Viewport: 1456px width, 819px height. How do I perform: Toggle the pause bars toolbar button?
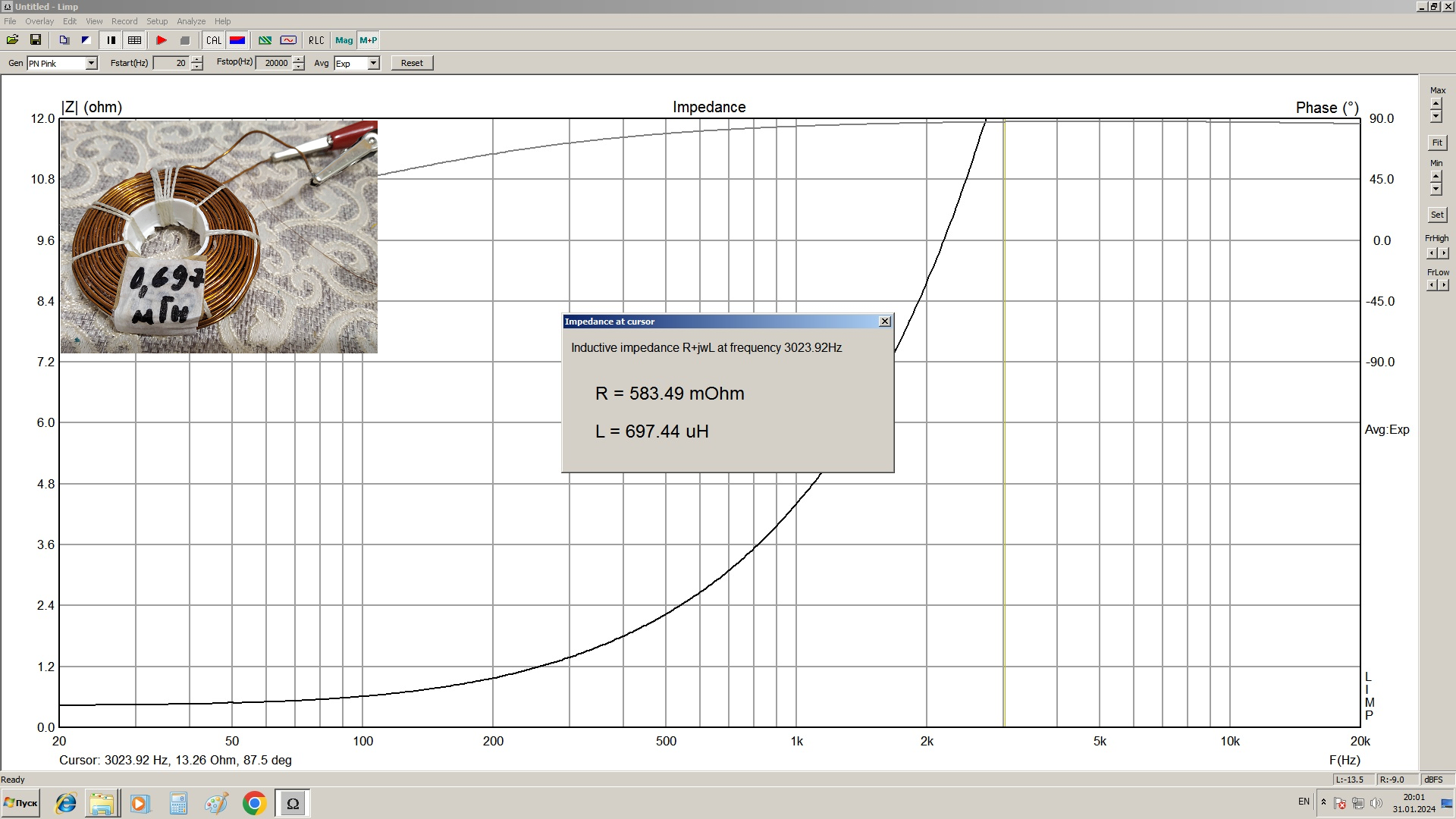pyautogui.click(x=111, y=40)
